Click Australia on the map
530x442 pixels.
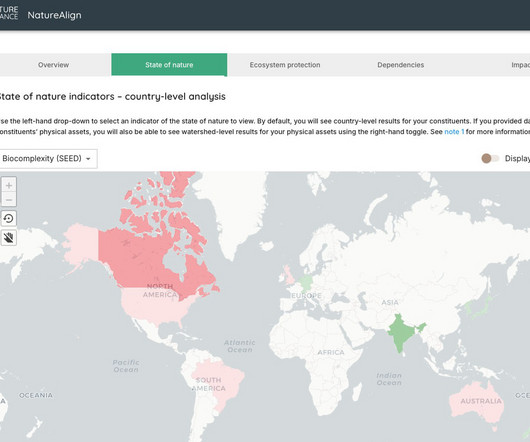[476, 402]
